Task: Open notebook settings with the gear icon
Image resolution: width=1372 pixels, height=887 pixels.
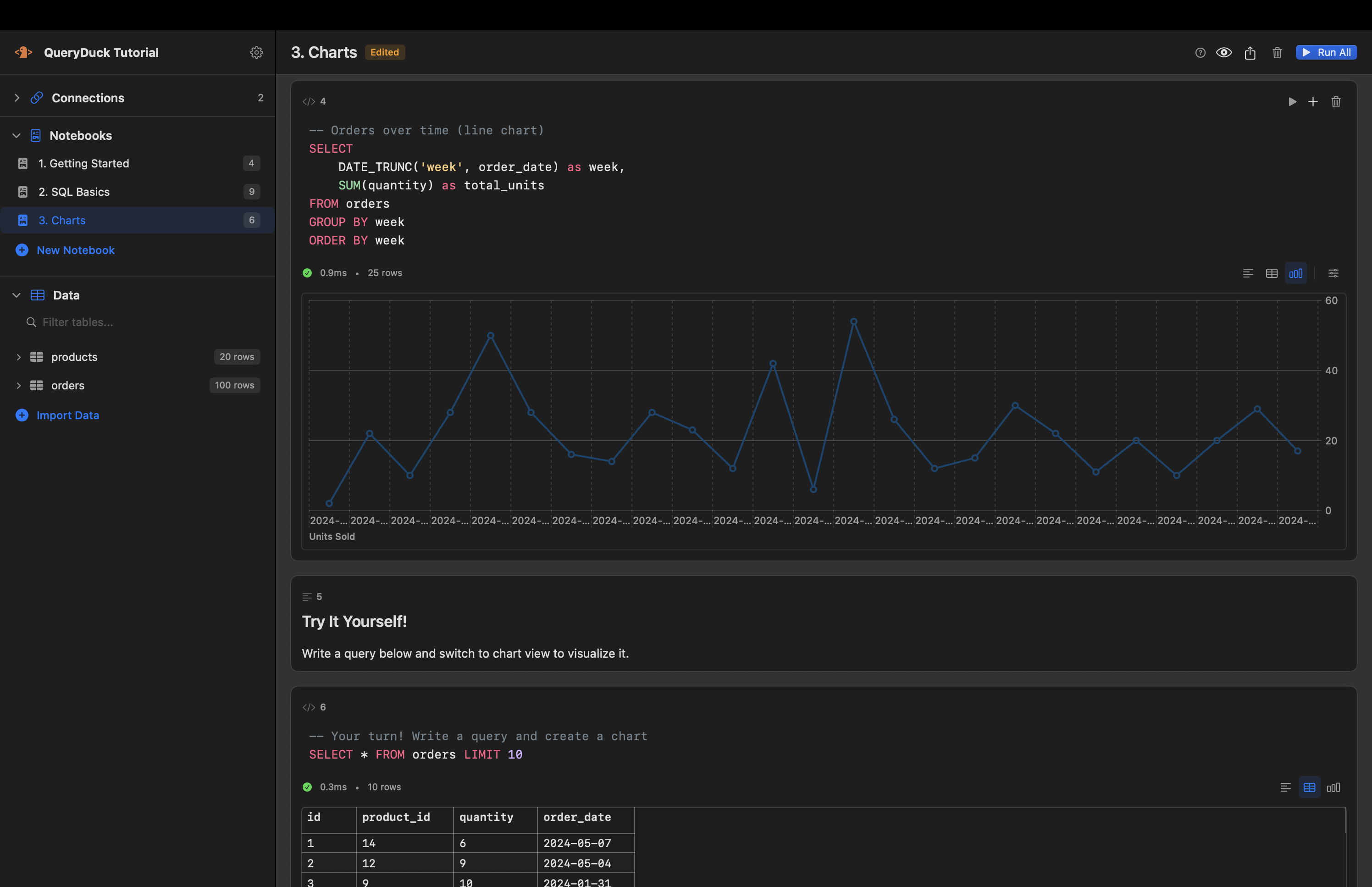Action: coord(256,52)
